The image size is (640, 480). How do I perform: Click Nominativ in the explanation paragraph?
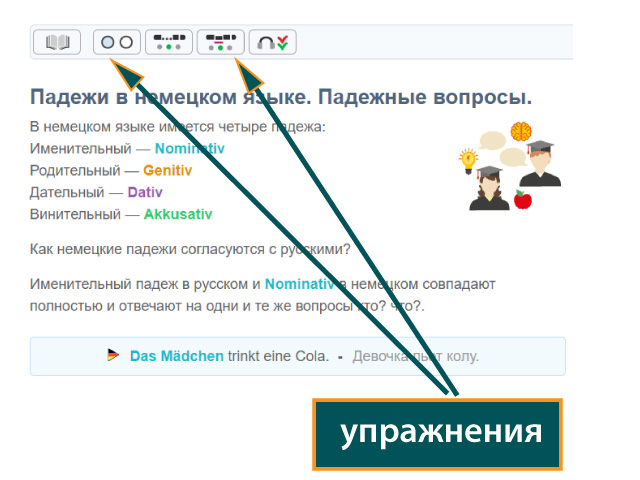tap(300, 284)
